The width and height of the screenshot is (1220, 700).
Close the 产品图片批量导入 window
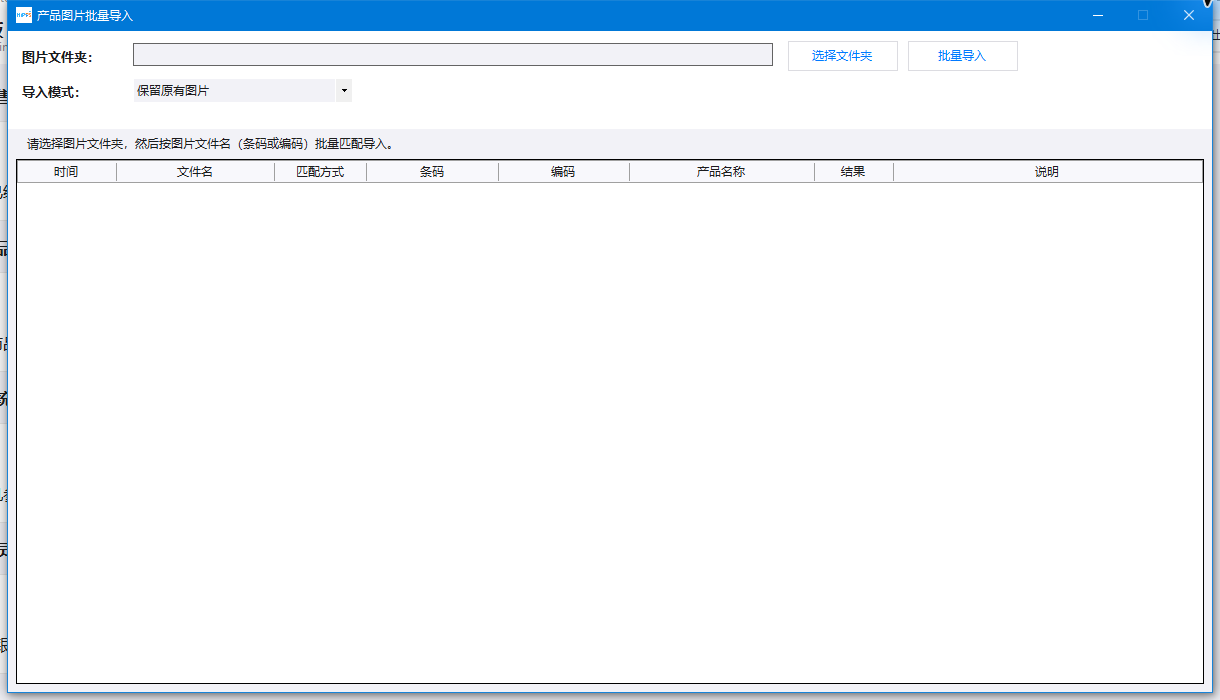point(1189,15)
